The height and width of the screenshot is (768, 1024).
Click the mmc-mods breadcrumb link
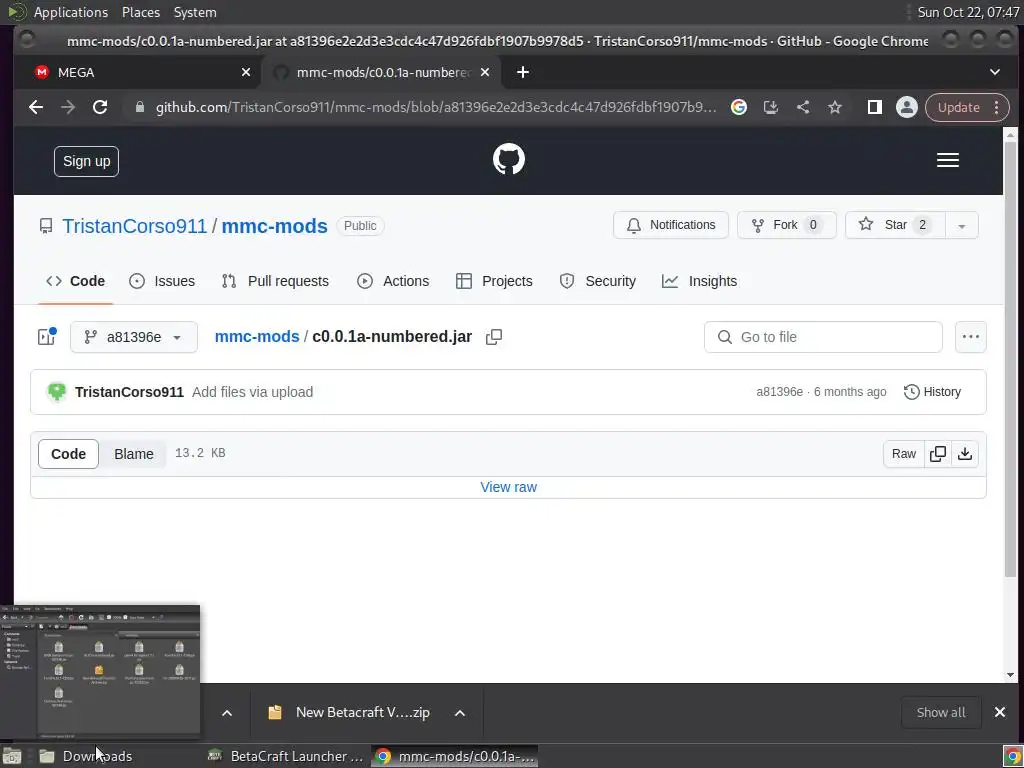[257, 337]
